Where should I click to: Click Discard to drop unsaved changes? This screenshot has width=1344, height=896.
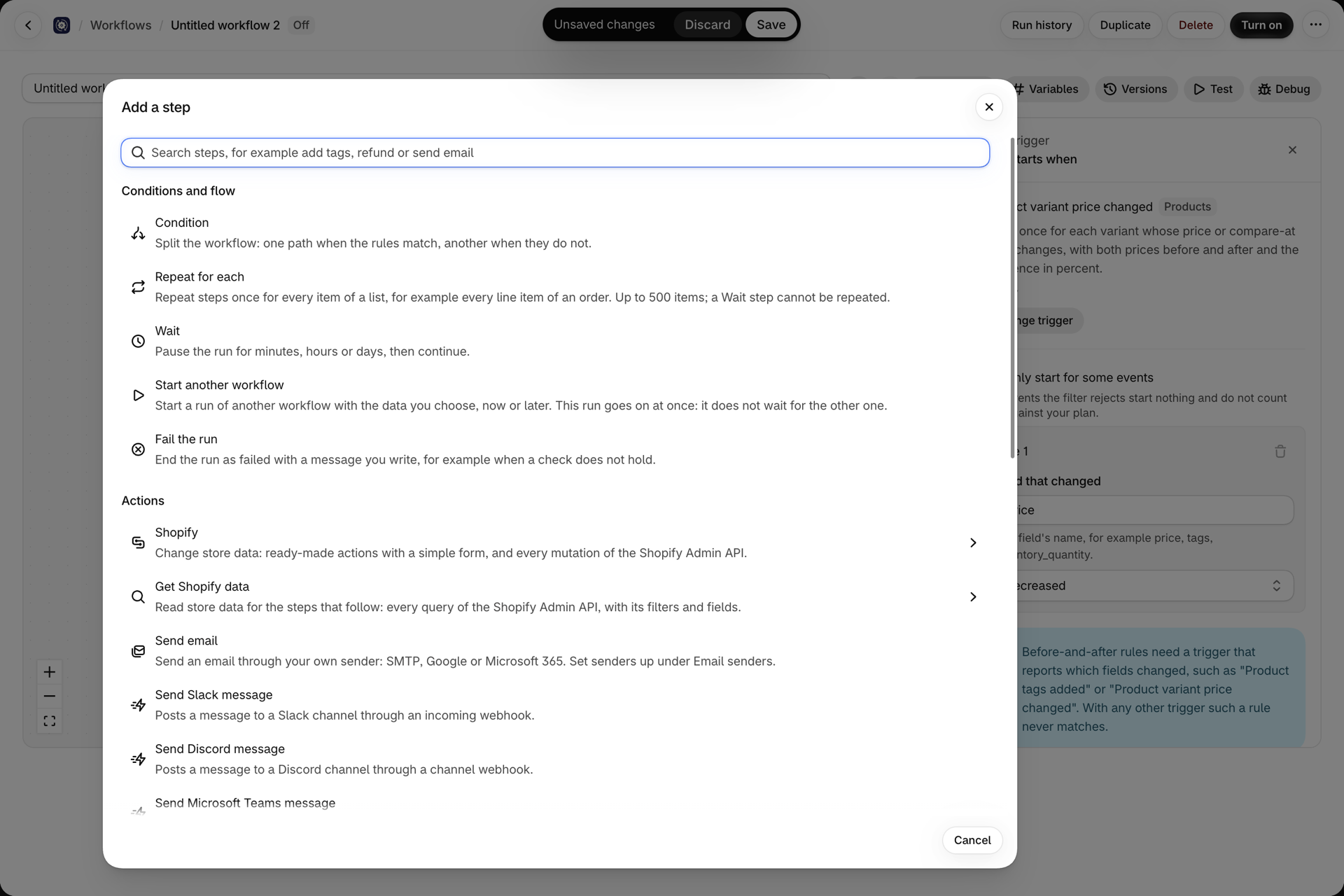[x=707, y=24]
